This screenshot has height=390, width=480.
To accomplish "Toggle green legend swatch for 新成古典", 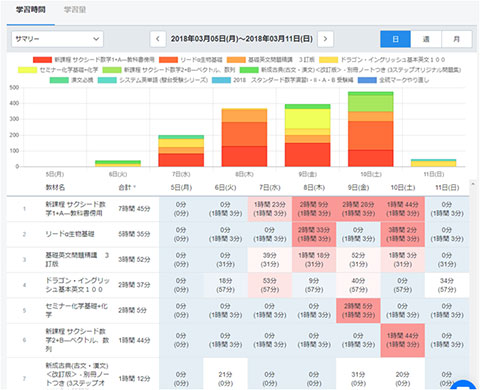I will coord(249,70).
